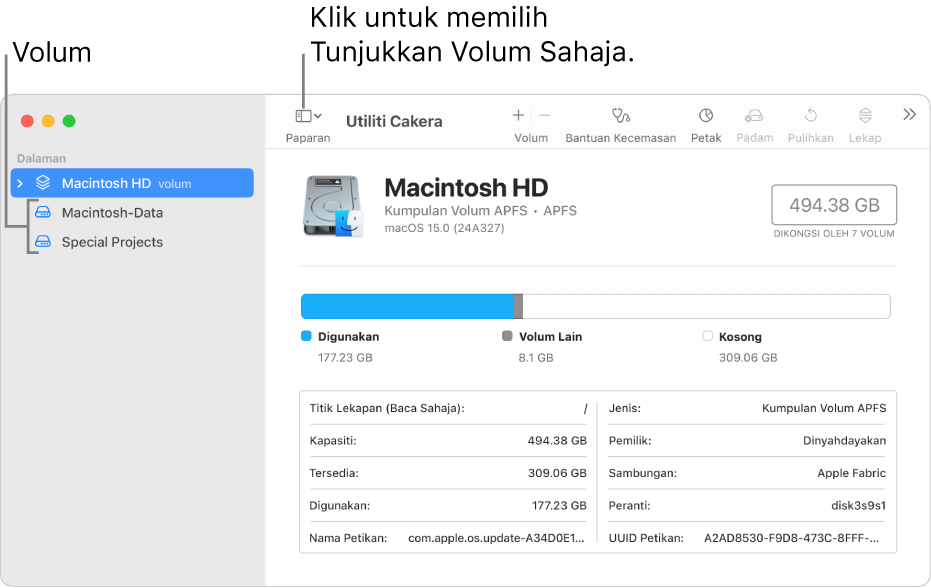Select Macintosh HD volume in sidebar
The image size is (931, 588).
[132, 183]
